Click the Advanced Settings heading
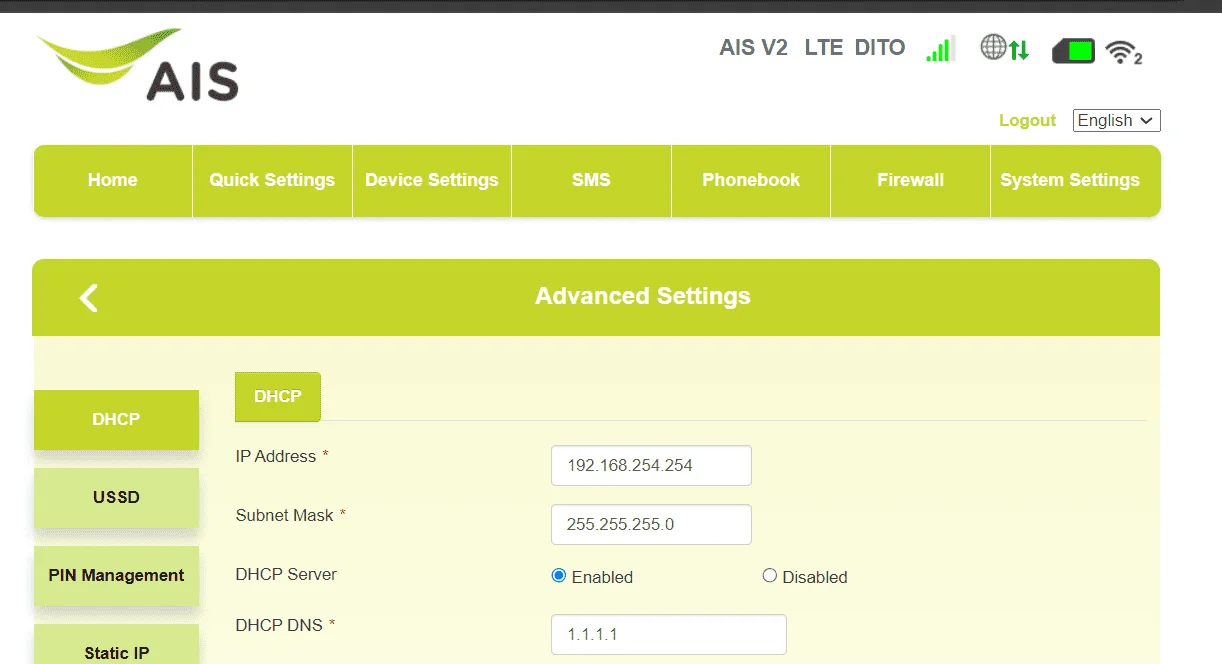The width and height of the screenshot is (1222, 664). pyautogui.click(x=643, y=297)
